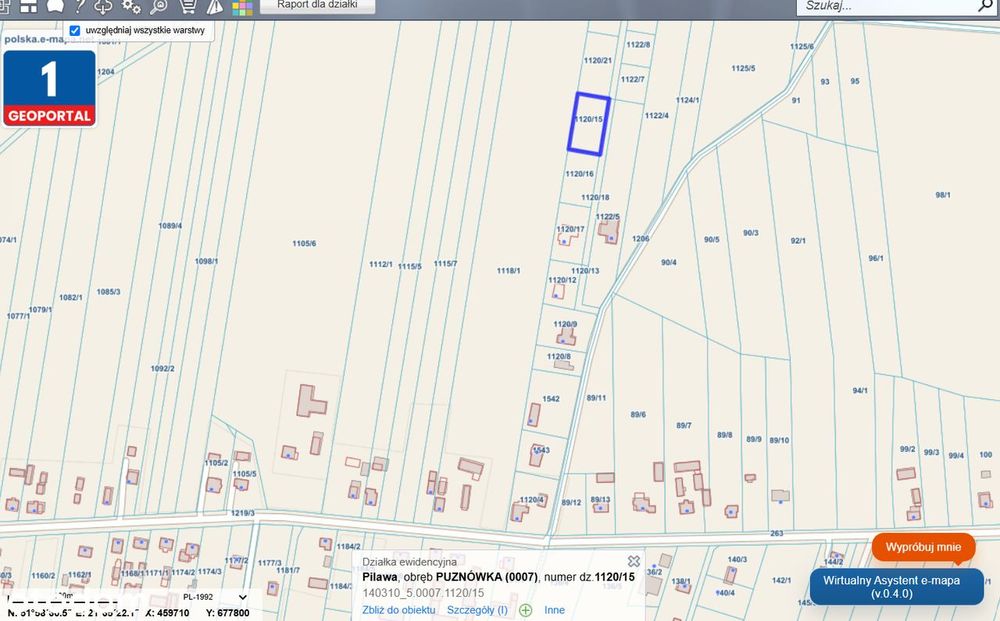Click parcel label 98/1
Viewport: 1000px width, 621px height.
[943, 195]
